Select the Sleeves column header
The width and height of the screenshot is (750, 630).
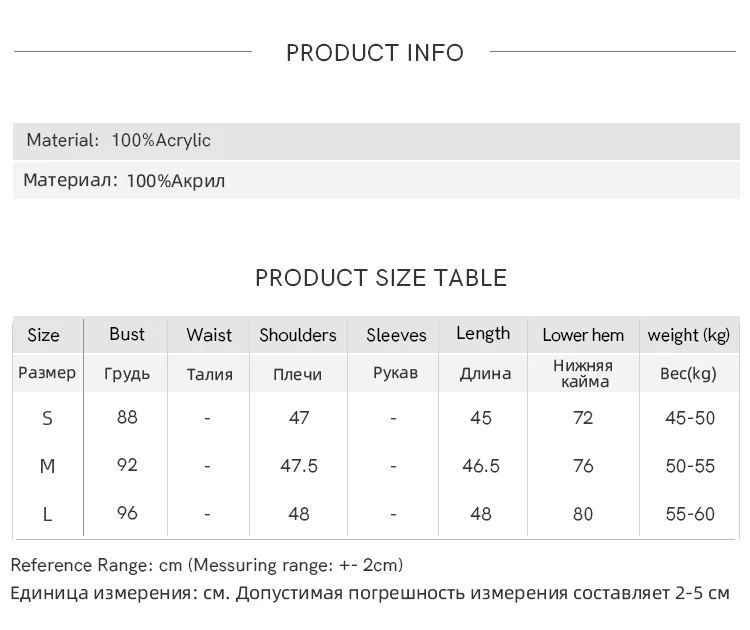pos(396,335)
